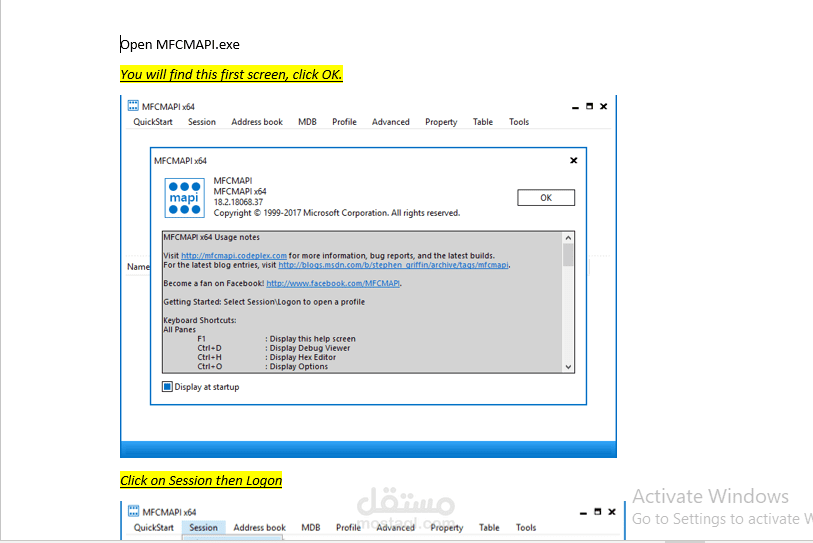This screenshot has width=813, height=543.
Task: Minimize the upper MFCMAPI x64 window
Action: coord(575,107)
